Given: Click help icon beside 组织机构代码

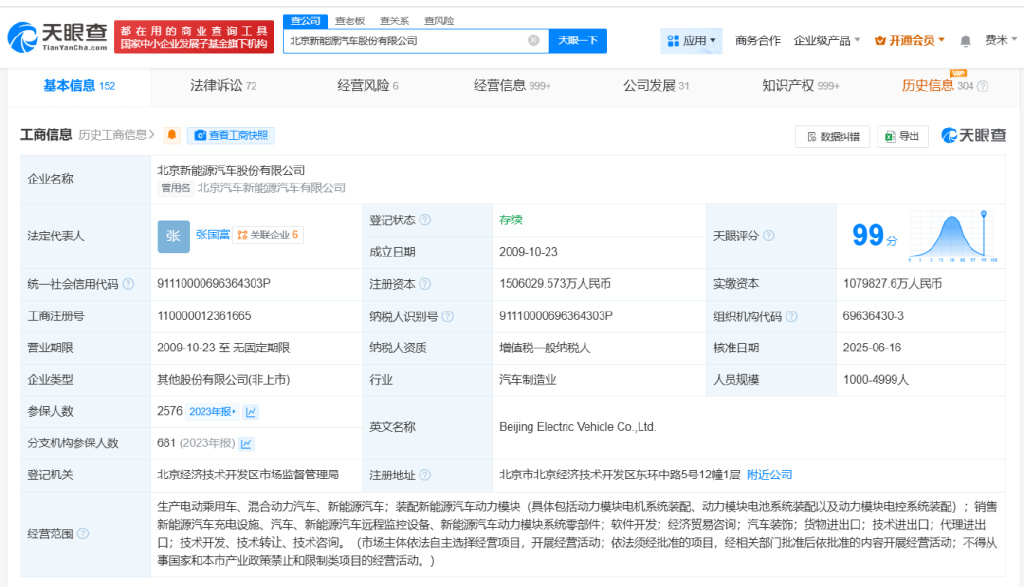Looking at the screenshot, I should tap(792, 317).
